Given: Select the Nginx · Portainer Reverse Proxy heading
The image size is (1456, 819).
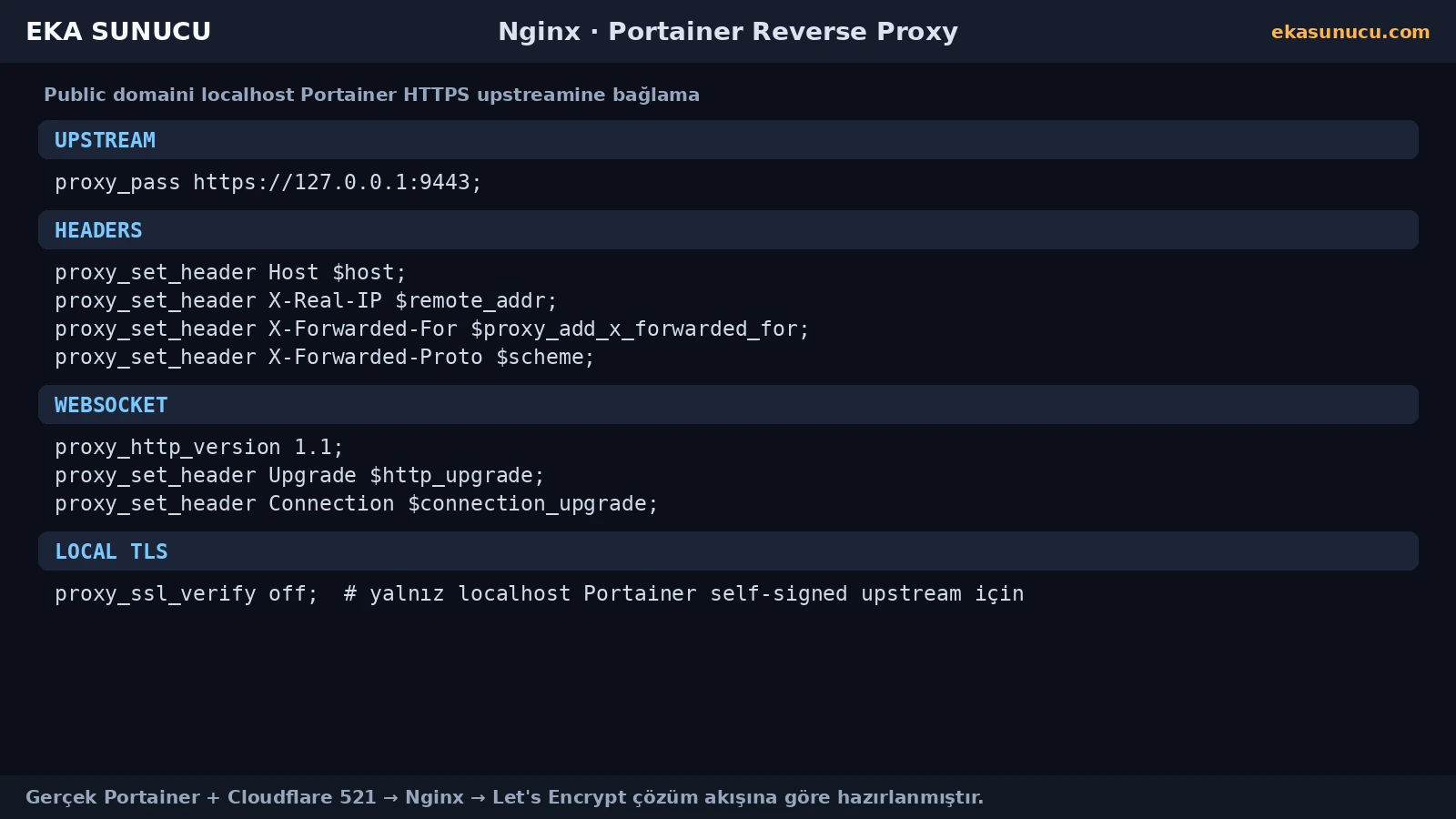Looking at the screenshot, I should [x=728, y=32].
